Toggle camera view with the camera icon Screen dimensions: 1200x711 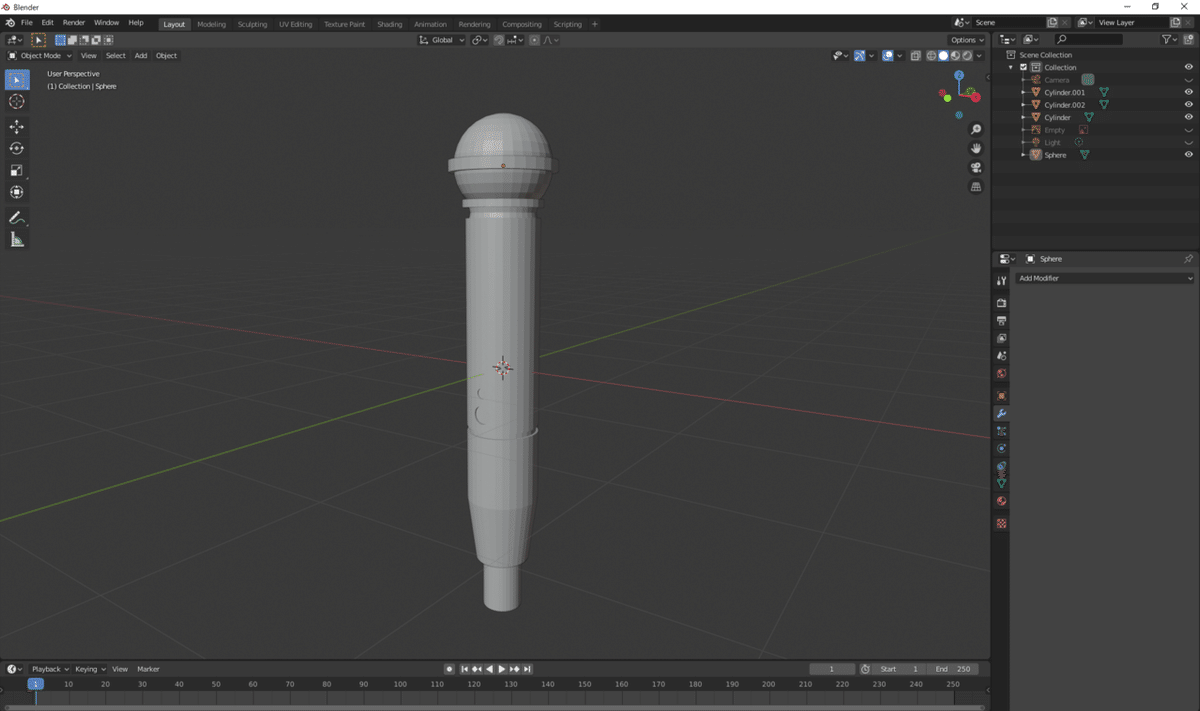pyautogui.click(x=977, y=167)
